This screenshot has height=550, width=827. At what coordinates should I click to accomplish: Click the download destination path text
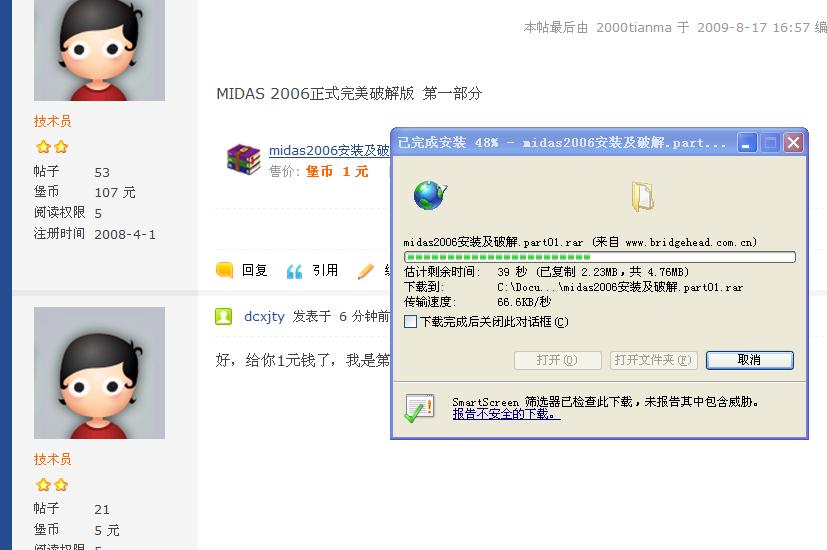pyautogui.click(x=620, y=287)
